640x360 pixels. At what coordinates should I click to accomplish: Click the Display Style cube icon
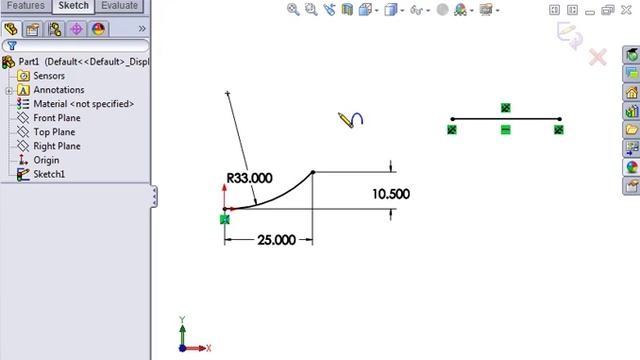click(391, 9)
